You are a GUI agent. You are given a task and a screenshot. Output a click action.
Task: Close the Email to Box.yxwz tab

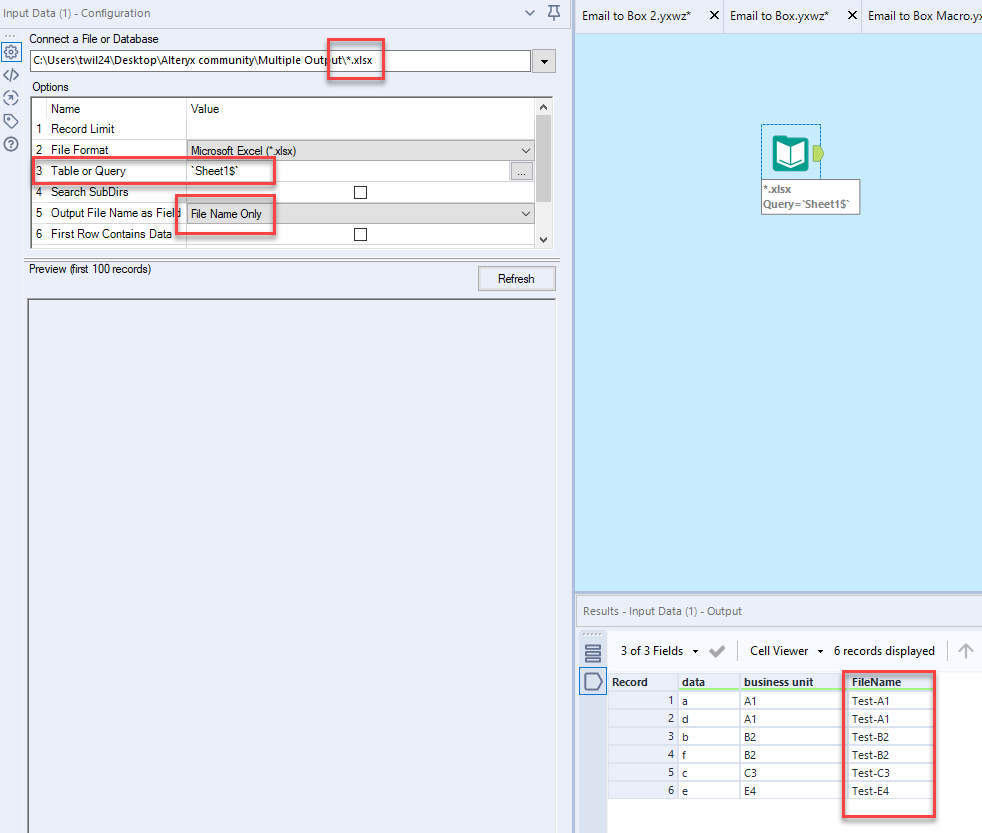click(852, 16)
